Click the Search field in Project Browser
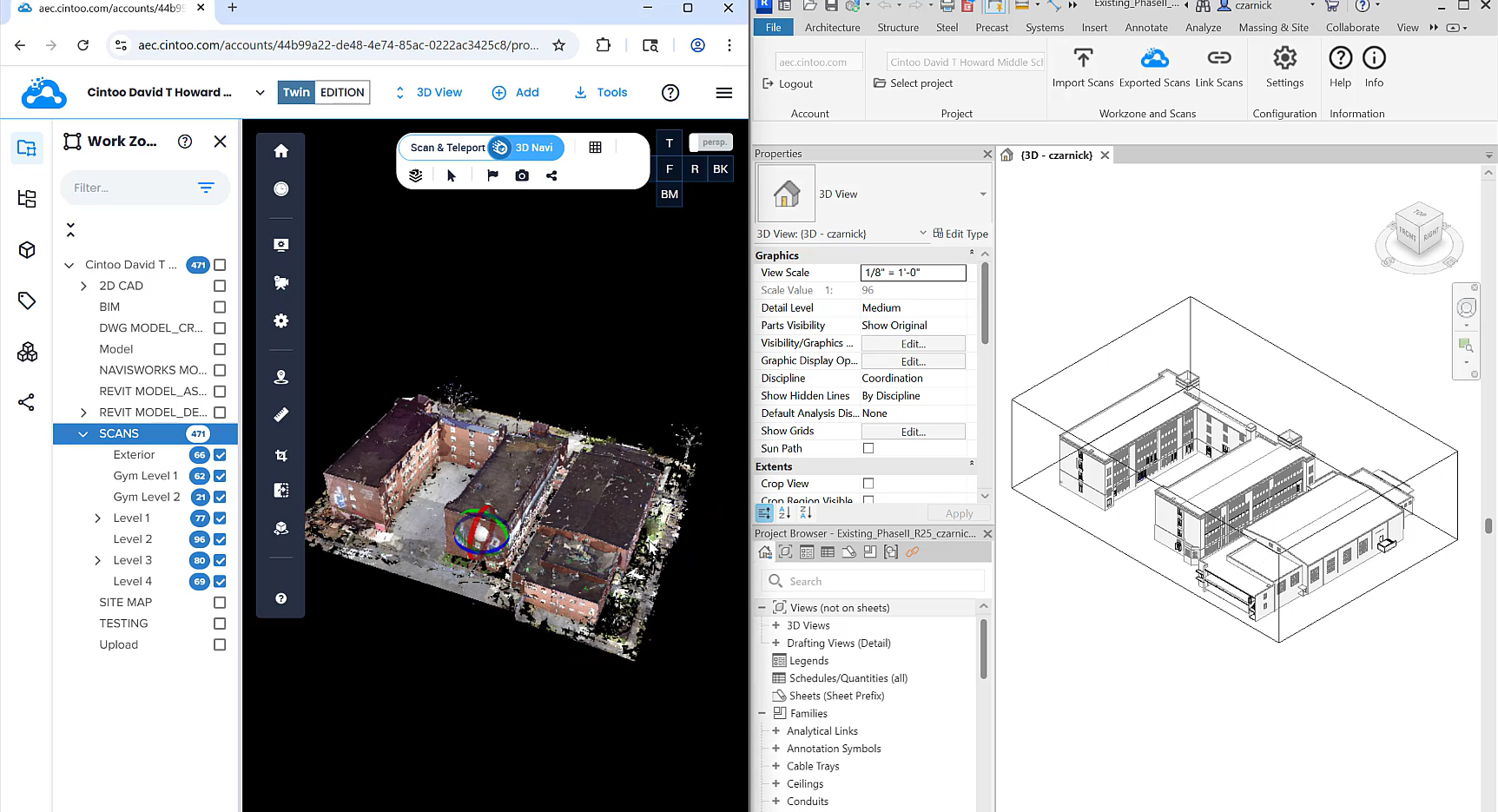Image resolution: width=1498 pixels, height=812 pixels. 874,581
